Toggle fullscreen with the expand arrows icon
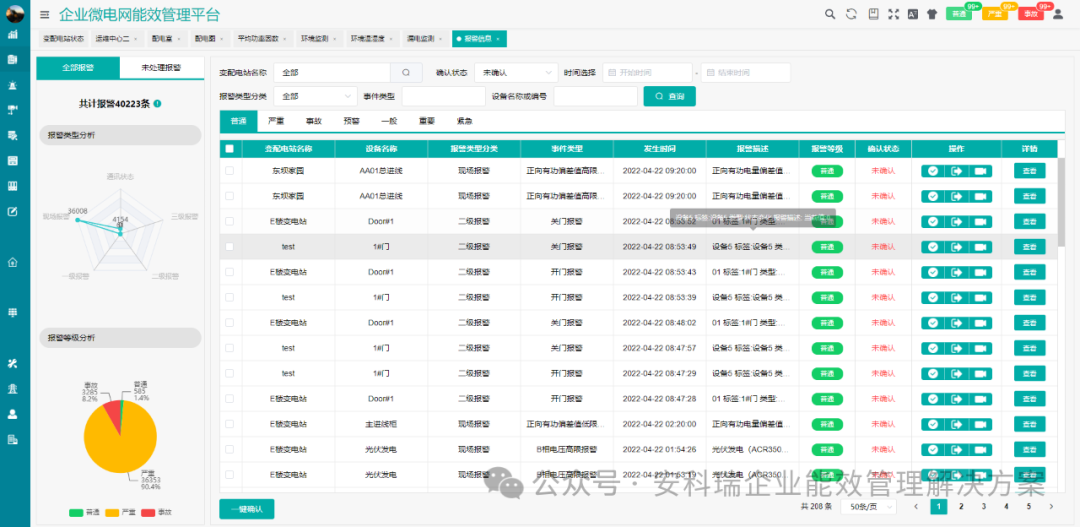The width and height of the screenshot is (1080, 527). coord(895,14)
